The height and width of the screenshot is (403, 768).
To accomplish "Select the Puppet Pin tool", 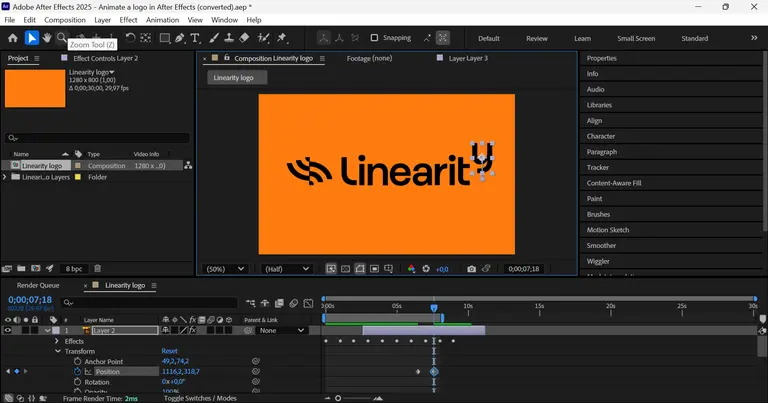I will click(x=282, y=38).
